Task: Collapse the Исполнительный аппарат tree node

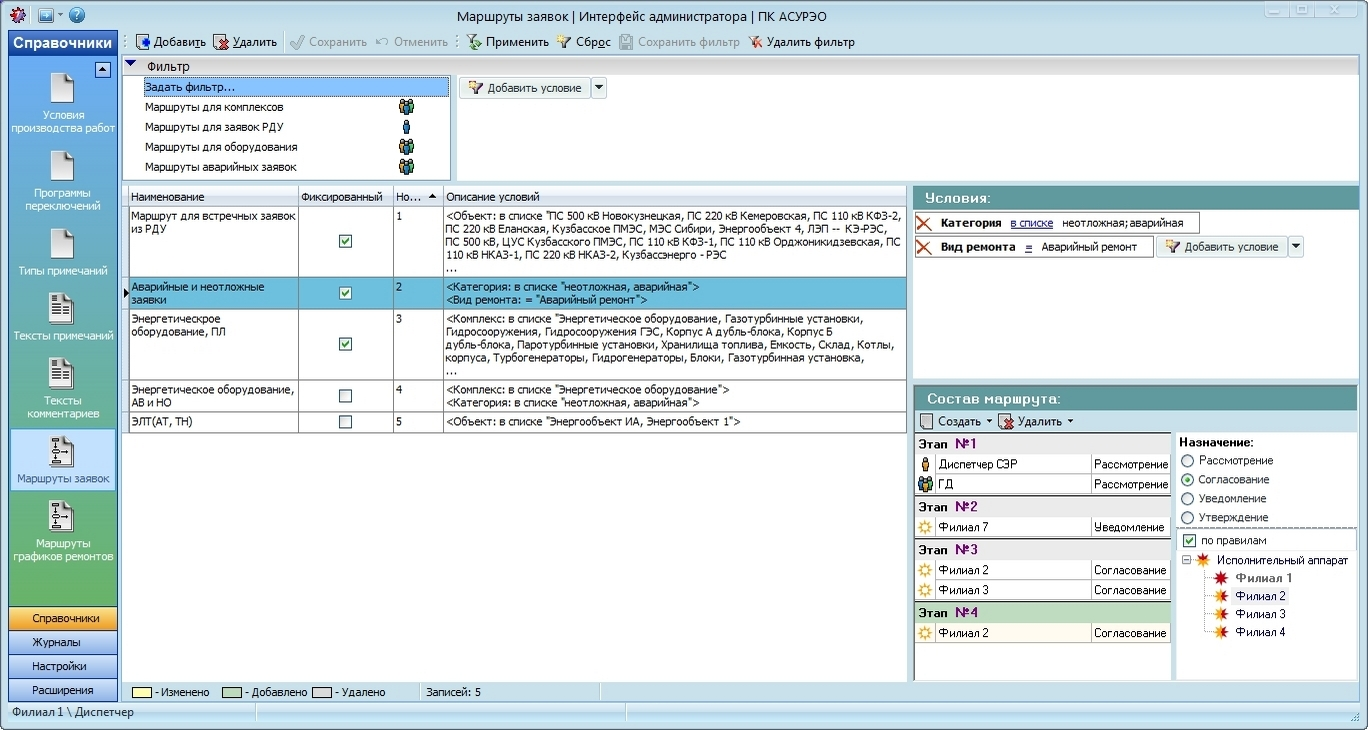Action: 1186,560
